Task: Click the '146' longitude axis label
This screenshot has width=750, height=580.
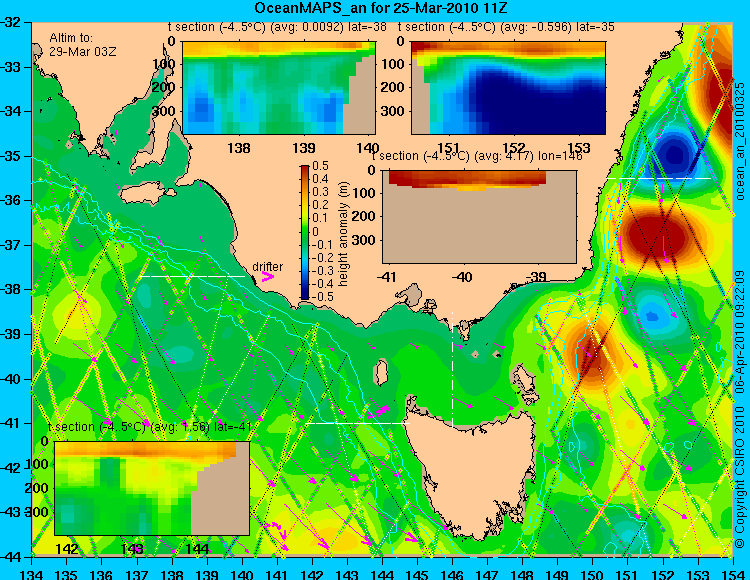Action: click(452, 574)
